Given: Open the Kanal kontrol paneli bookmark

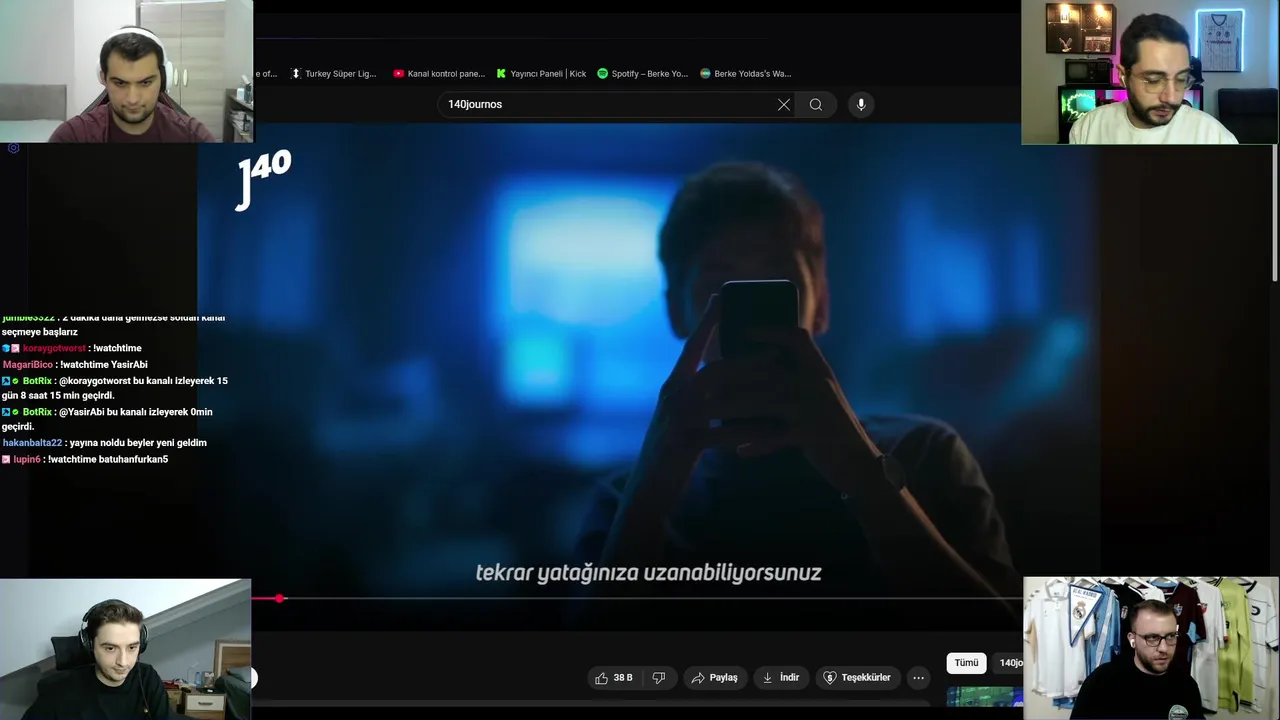Looking at the screenshot, I should (439, 74).
